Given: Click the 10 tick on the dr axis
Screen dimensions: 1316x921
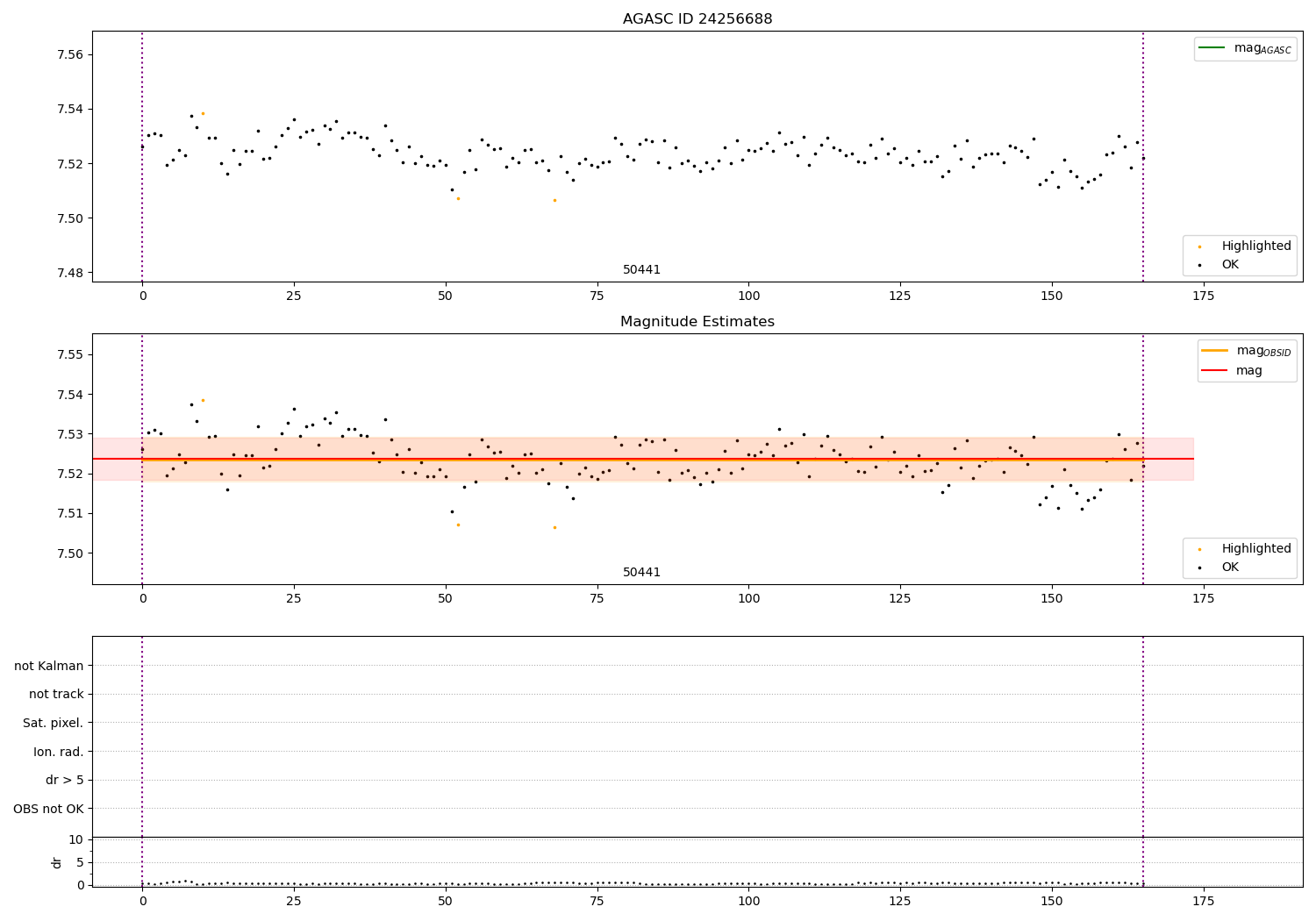Looking at the screenshot, I should [75, 839].
